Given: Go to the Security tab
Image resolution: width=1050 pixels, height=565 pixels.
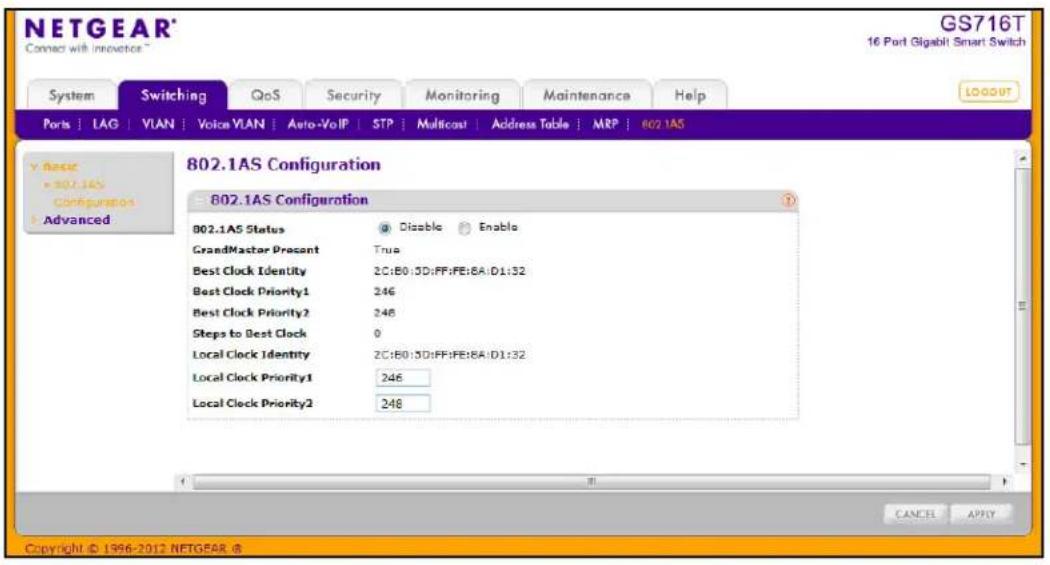Looking at the screenshot, I should point(353,95).
